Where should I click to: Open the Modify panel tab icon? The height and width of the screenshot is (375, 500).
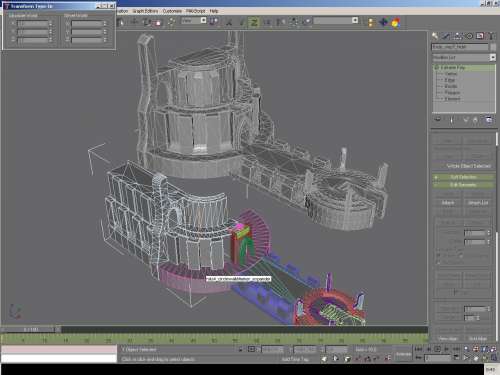[x=446, y=36]
